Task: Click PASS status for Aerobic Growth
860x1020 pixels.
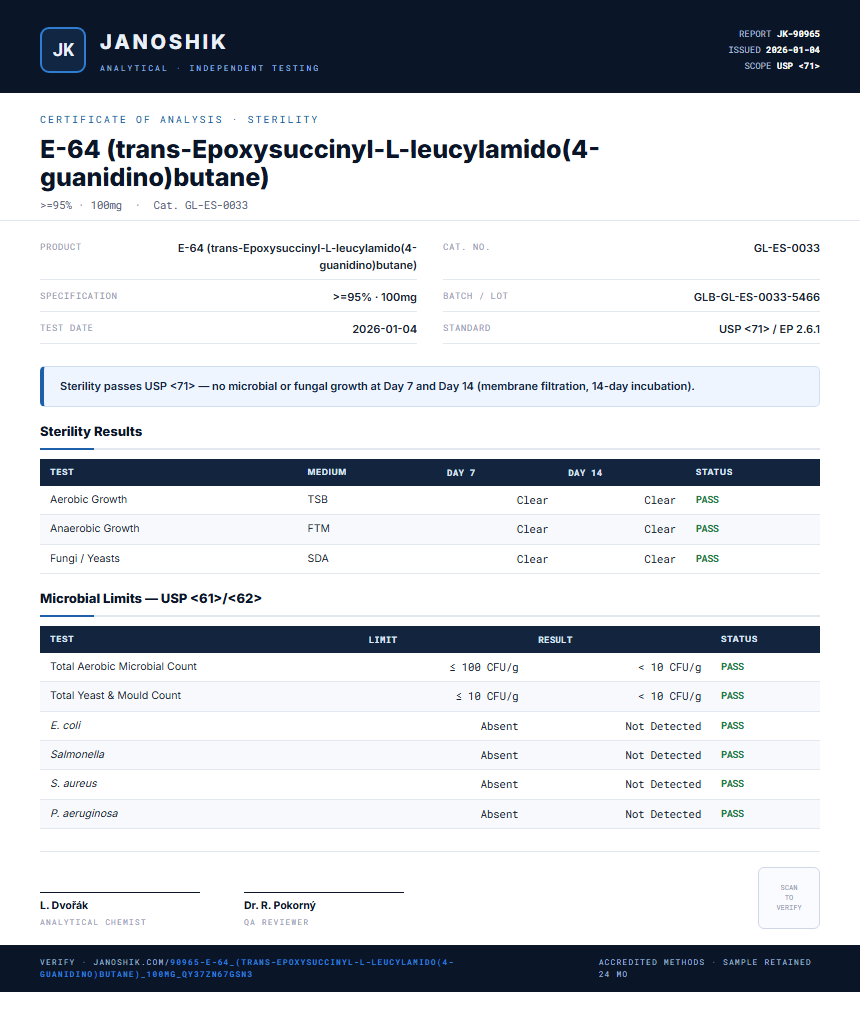Action: [707, 500]
